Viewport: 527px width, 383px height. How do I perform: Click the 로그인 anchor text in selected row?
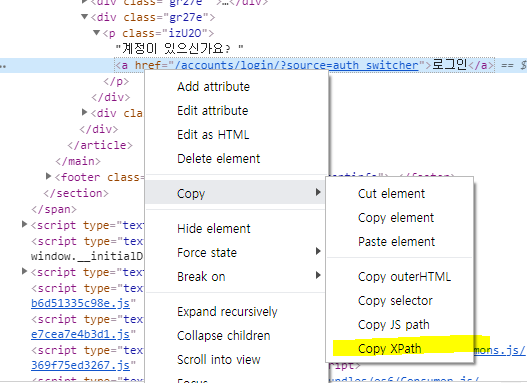pos(449,65)
